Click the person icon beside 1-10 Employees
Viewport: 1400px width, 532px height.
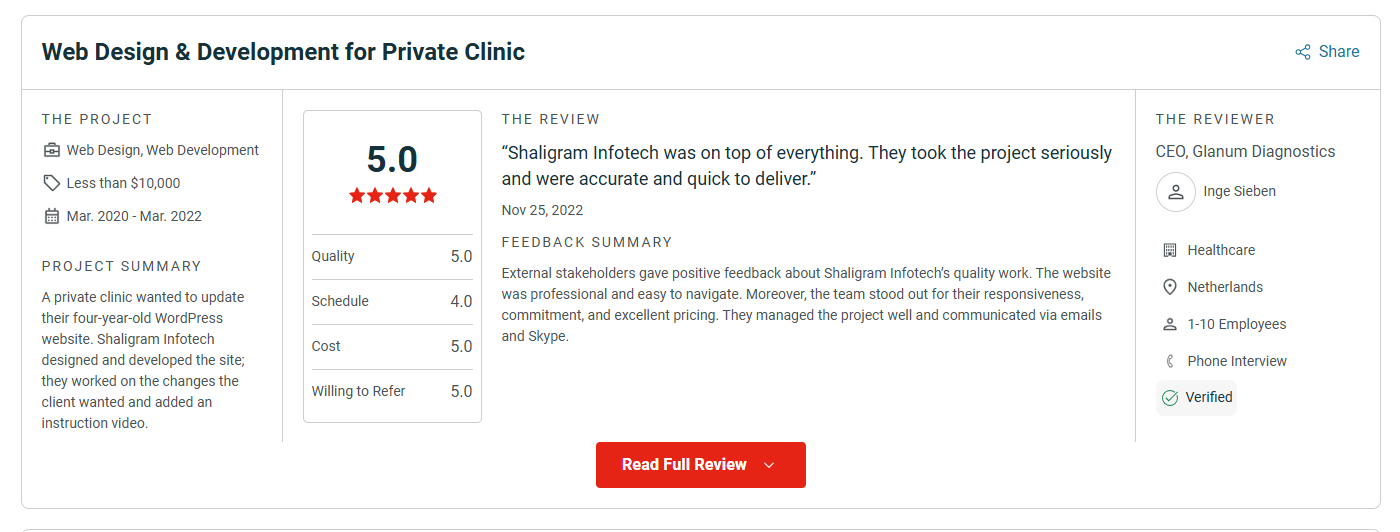pos(1170,324)
